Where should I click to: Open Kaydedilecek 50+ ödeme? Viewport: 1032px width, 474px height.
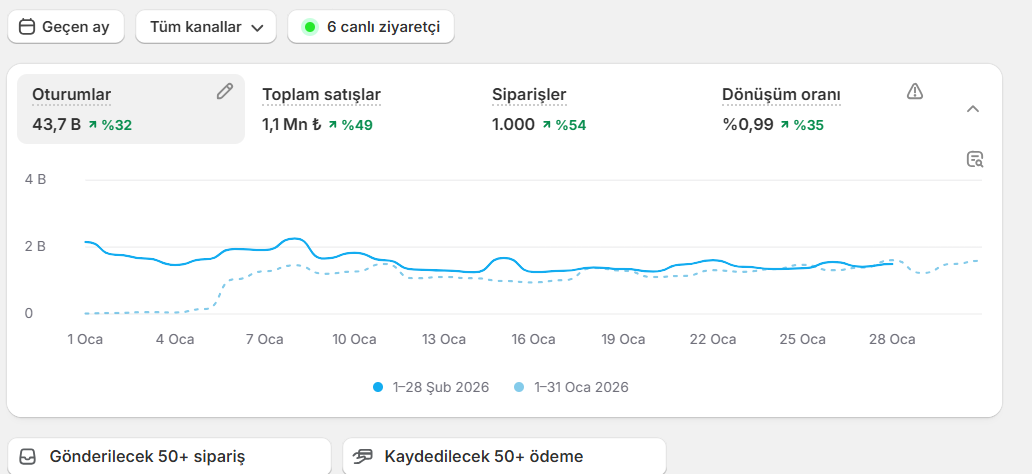[x=504, y=457]
